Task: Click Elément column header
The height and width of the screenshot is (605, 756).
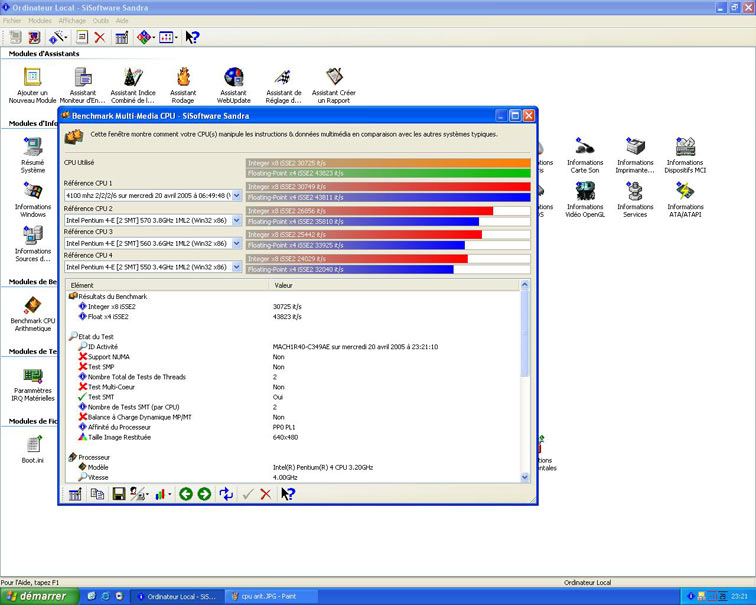Action: (167, 285)
